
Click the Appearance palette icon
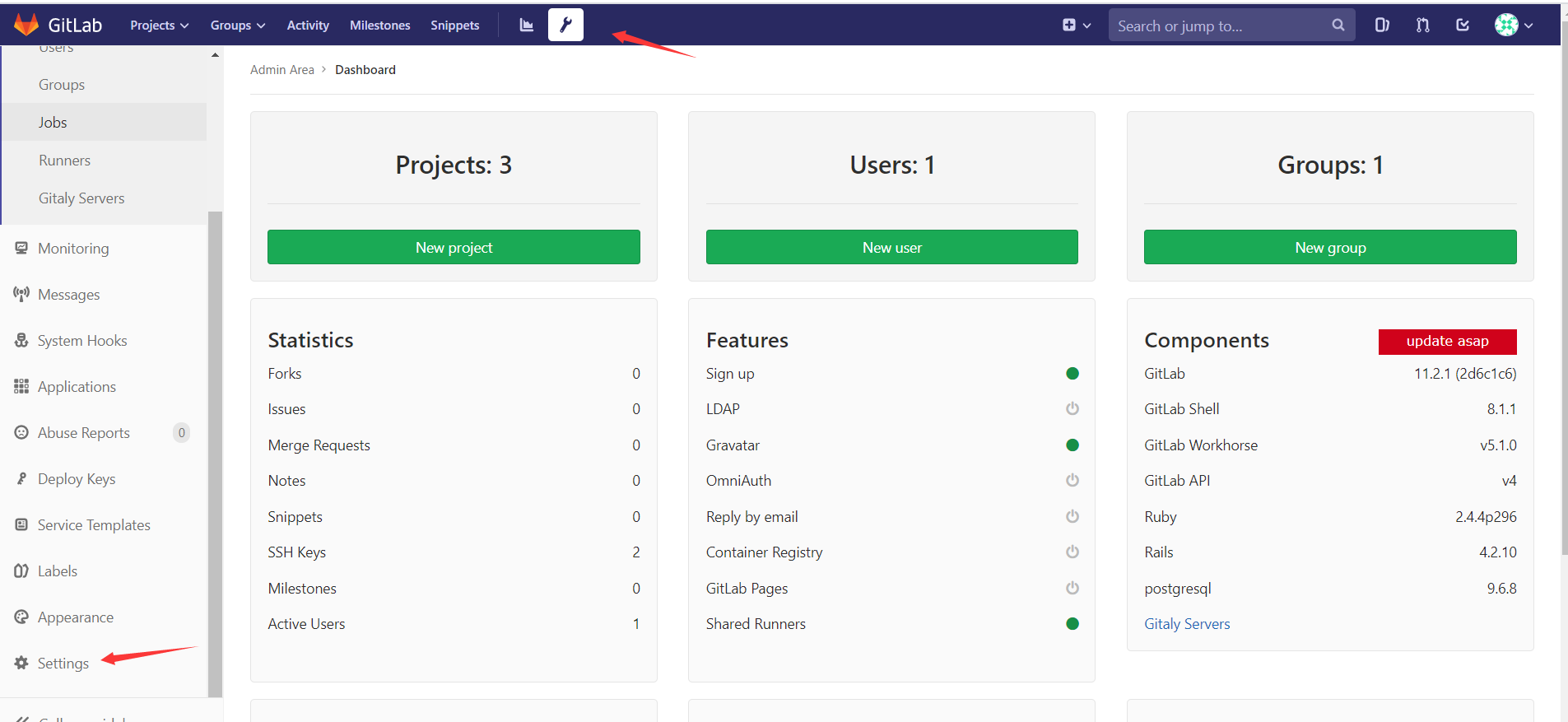pos(21,617)
